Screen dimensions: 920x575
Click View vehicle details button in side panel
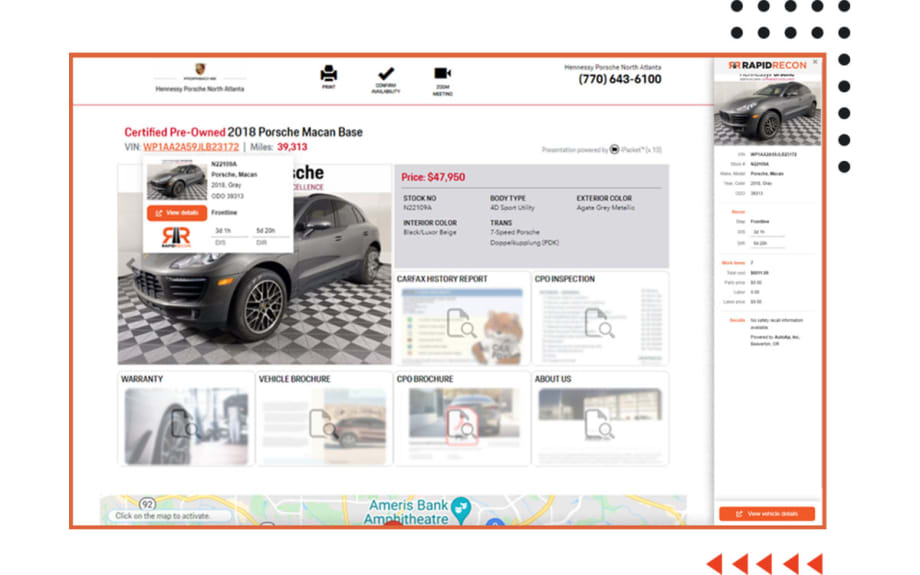[767, 514]
